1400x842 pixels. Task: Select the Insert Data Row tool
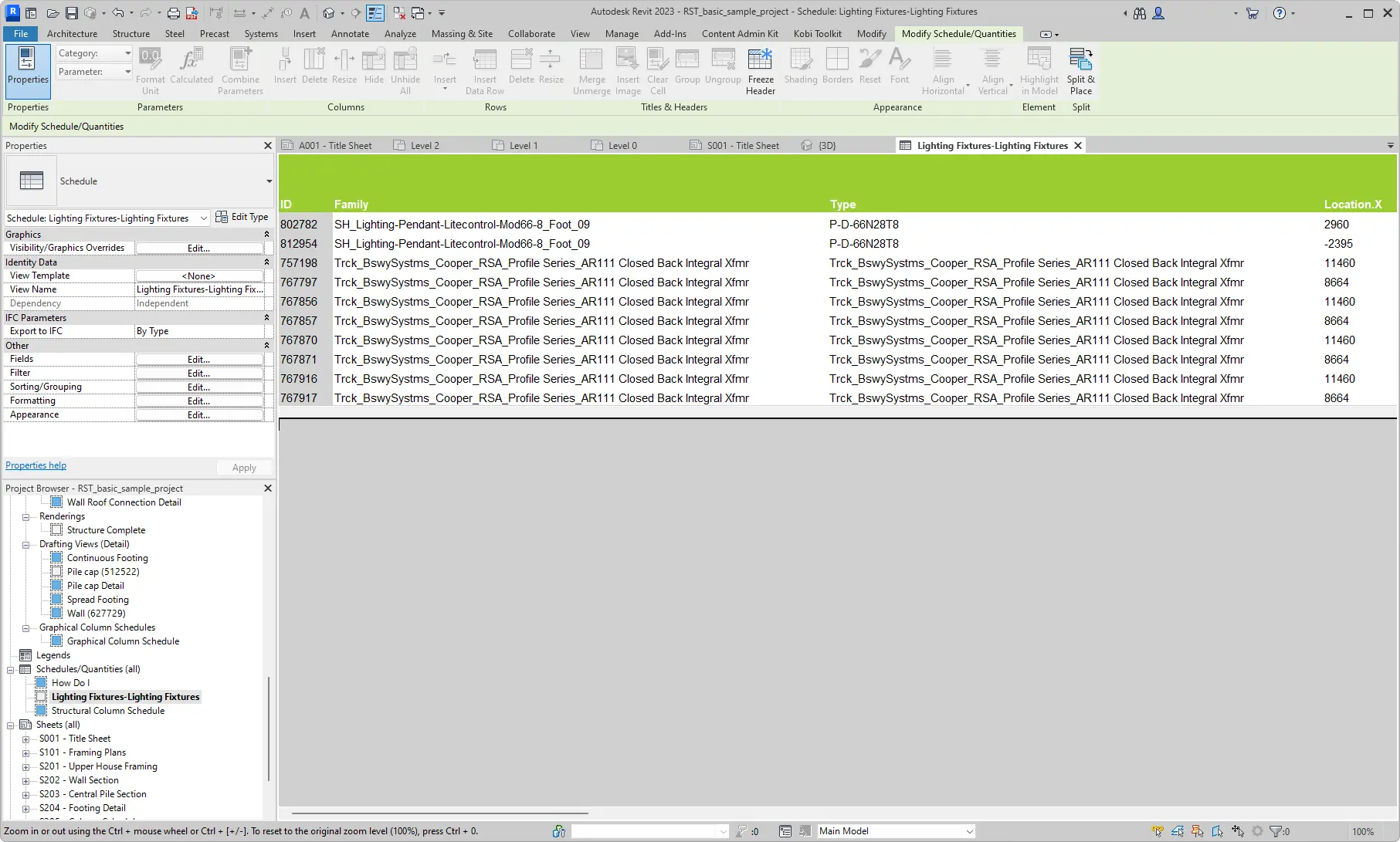485,69
